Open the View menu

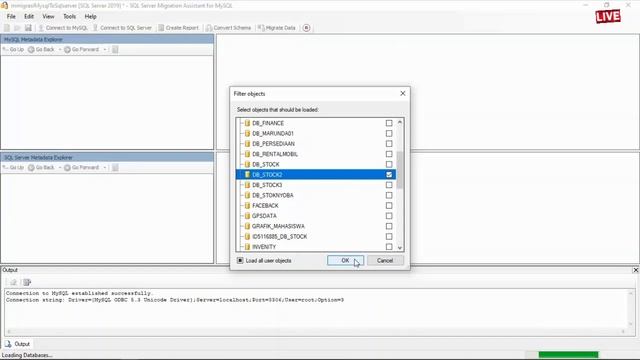coord(48,17)
